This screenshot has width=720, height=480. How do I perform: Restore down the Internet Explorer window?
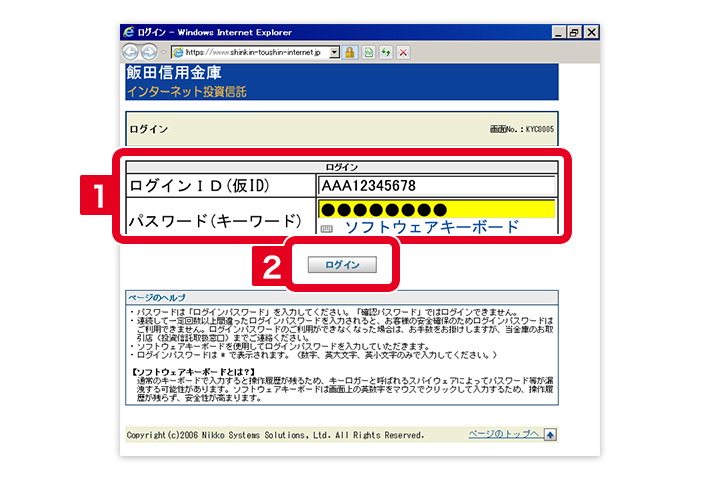[574, 32]
